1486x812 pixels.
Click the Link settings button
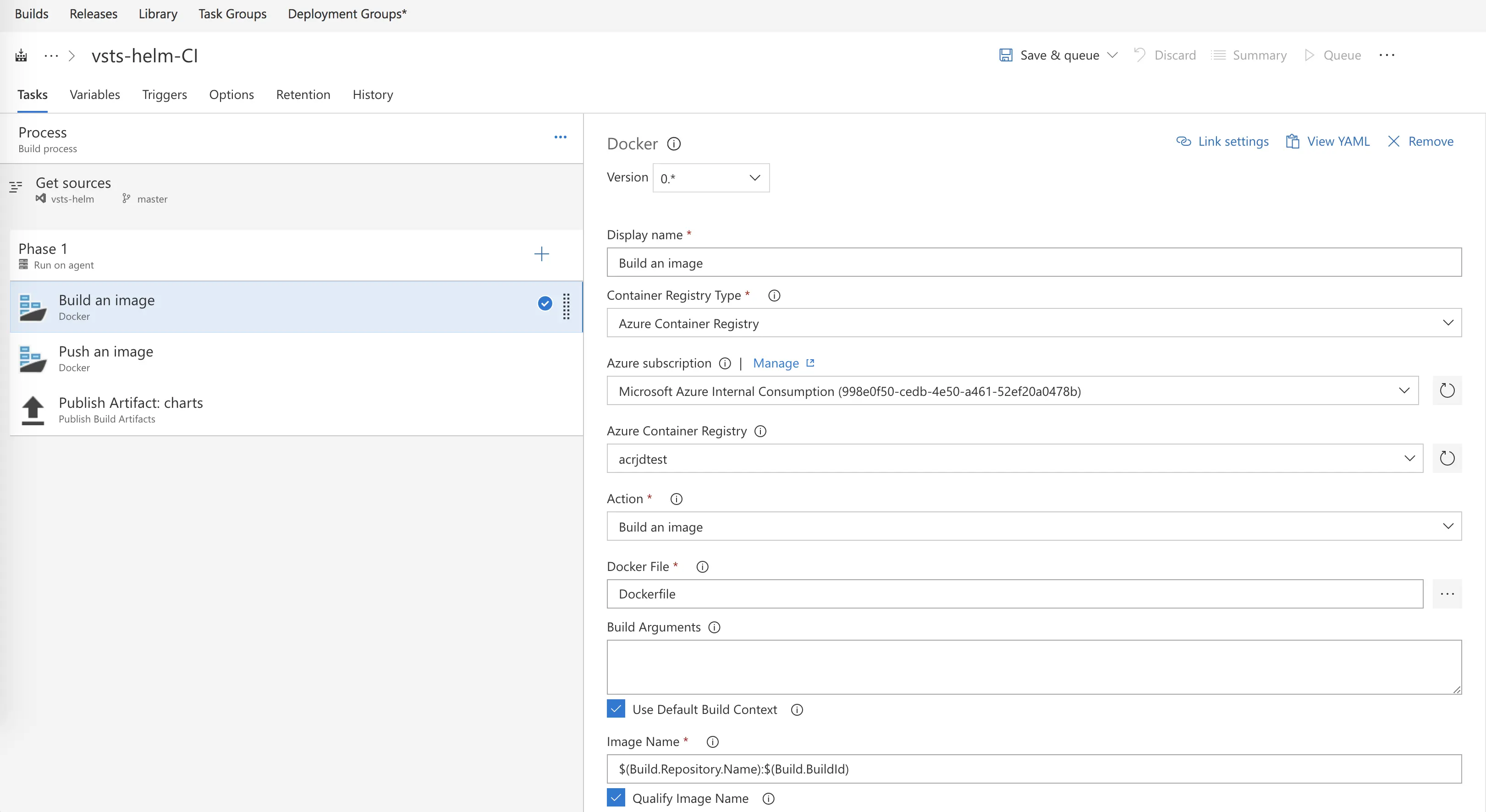point(1222,141)
